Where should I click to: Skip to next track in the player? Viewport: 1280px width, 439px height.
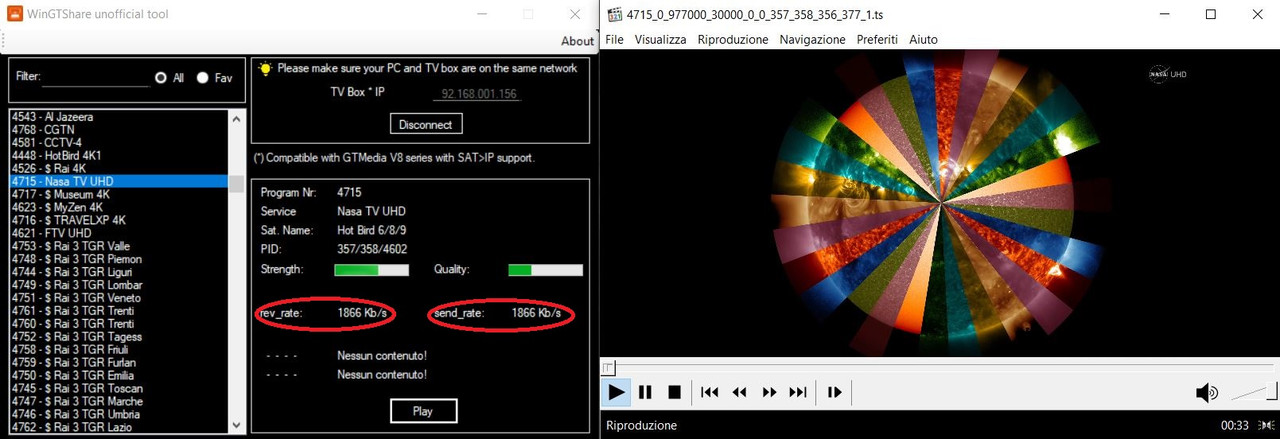pos(798,392)
